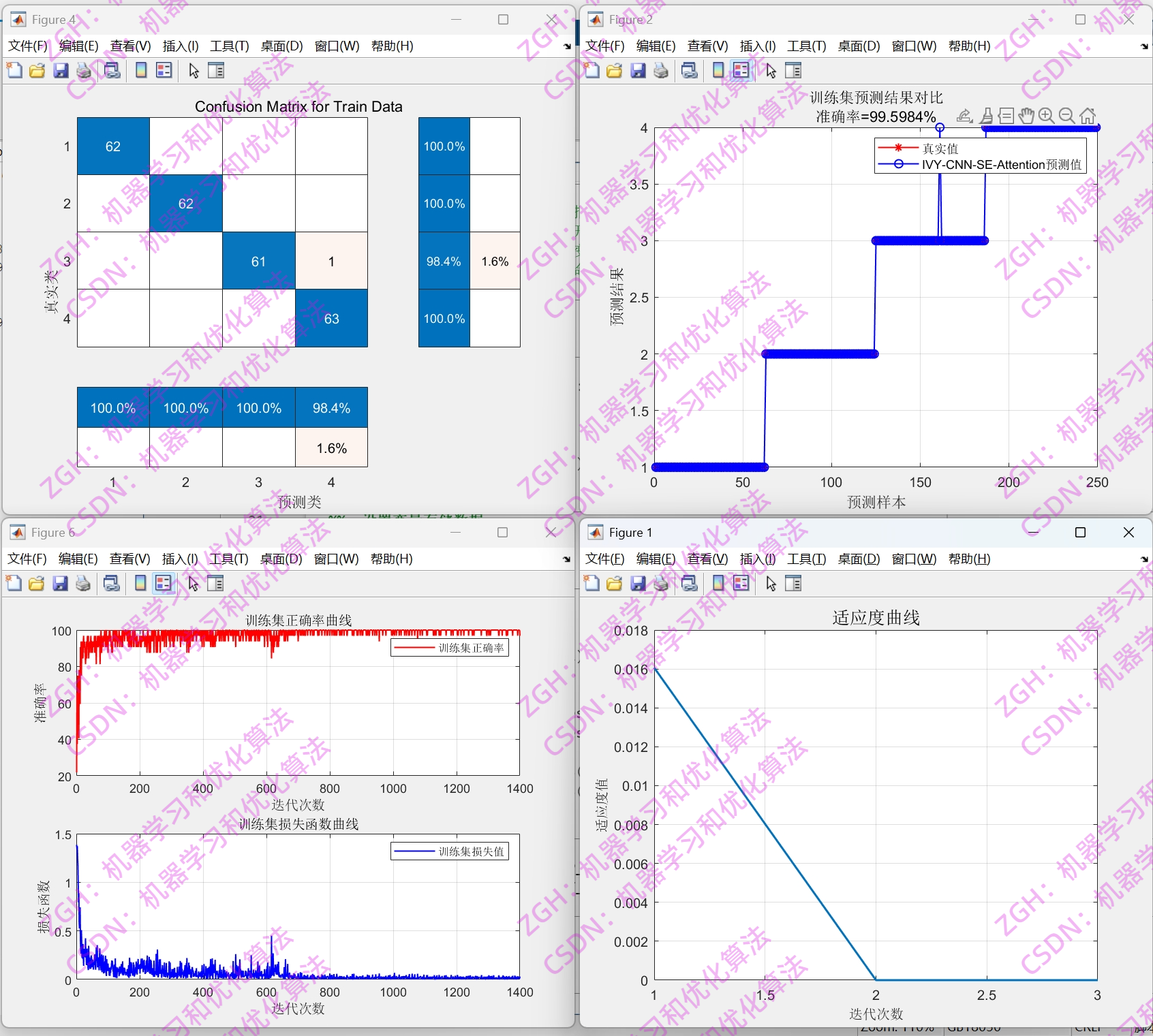1153x1036 pixels.
Task: Open 编辑(E) menu in Figure 4
Action: pos(79,46)
